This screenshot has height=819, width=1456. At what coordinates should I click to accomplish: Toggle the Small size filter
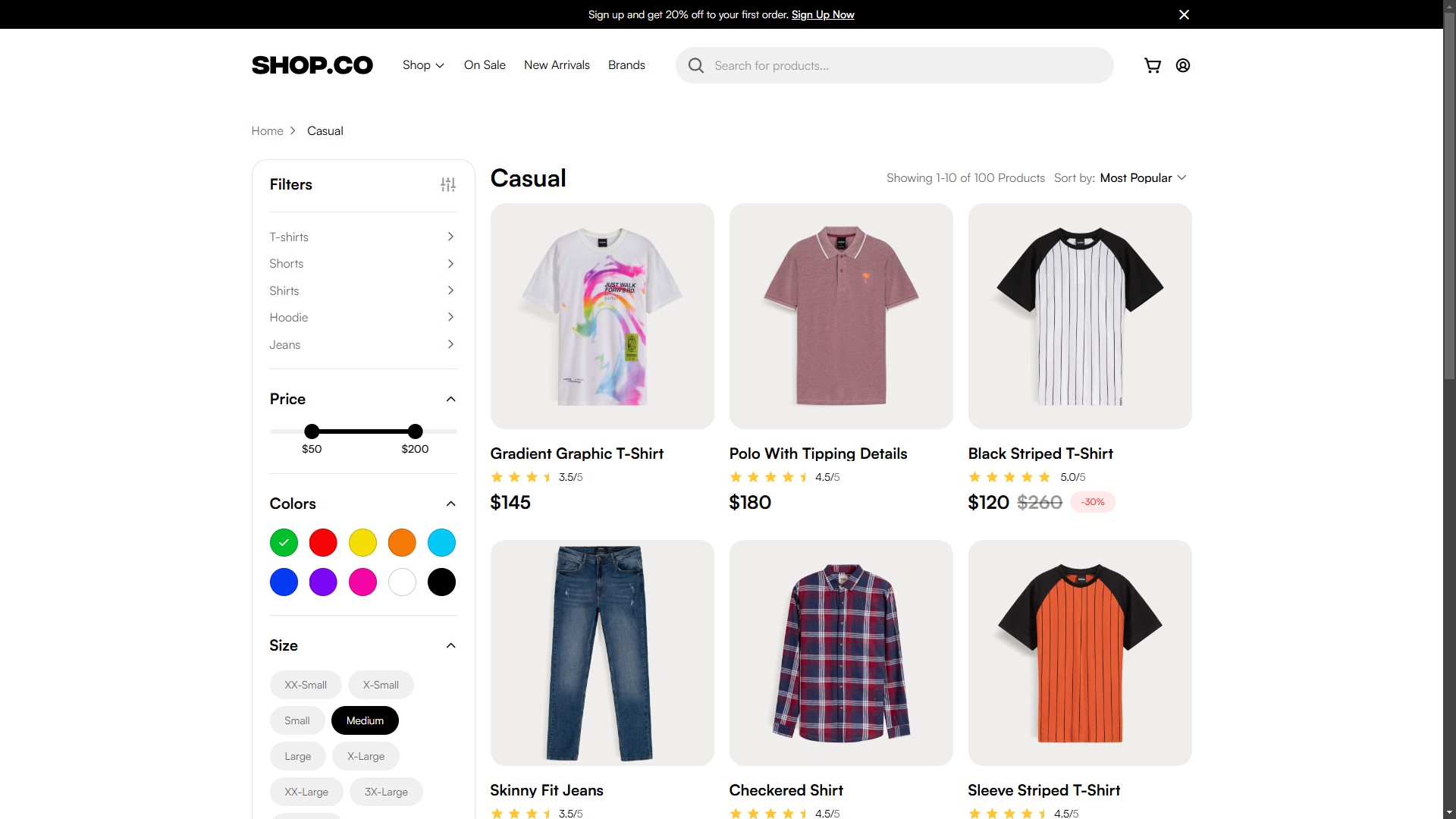click(297, 720)
